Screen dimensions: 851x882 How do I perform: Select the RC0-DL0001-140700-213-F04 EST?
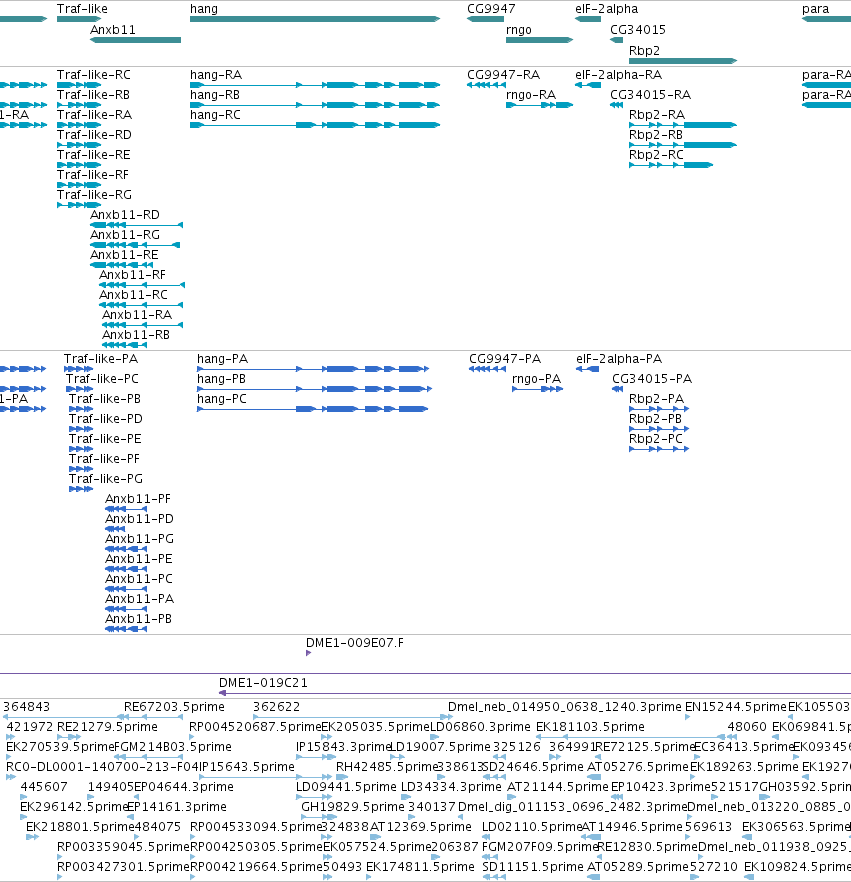[x=102, y=767]
